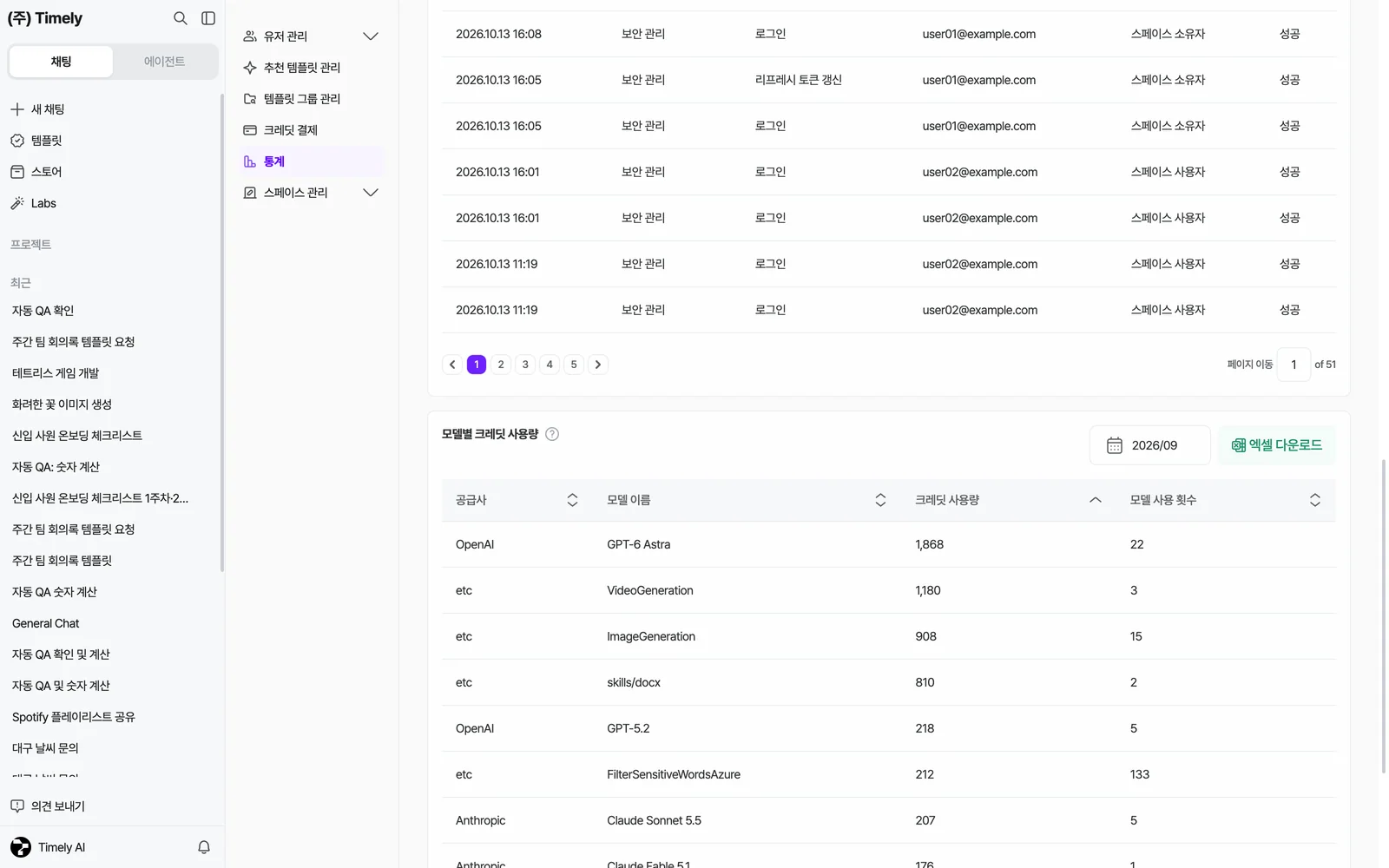The height and width of the screenshot is (868, 1389).
Task: Click the Timely AI avatar icon
Action: 21,847
